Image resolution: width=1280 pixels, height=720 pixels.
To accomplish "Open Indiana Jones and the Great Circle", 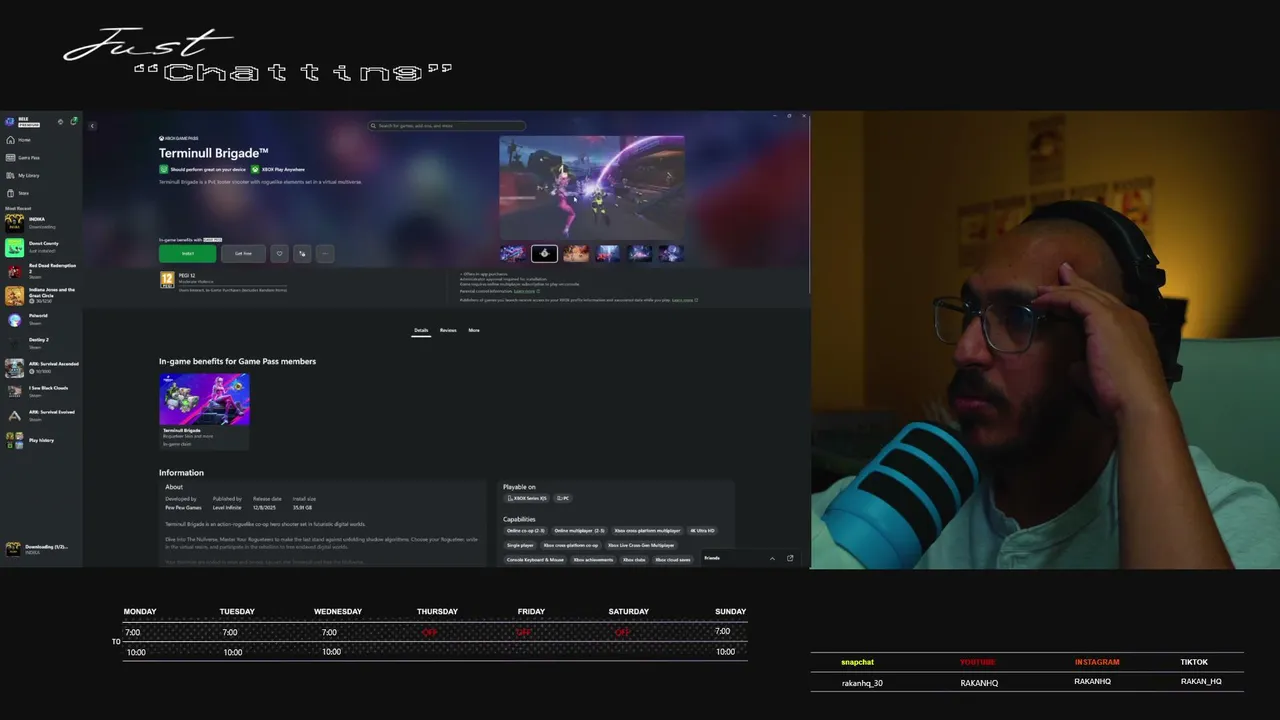I will point(40,295).
